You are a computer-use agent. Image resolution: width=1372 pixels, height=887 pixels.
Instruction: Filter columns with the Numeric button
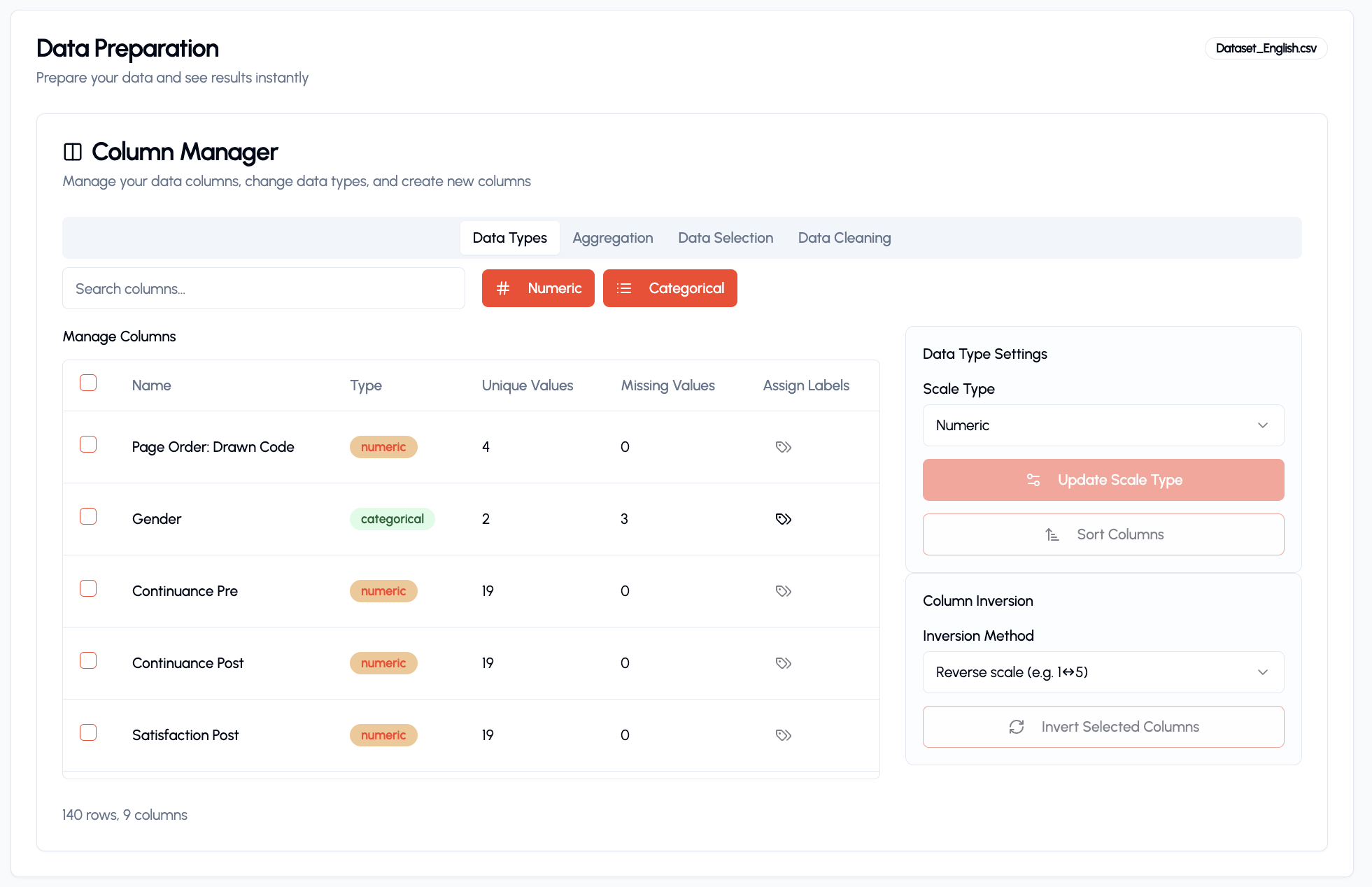538,288
